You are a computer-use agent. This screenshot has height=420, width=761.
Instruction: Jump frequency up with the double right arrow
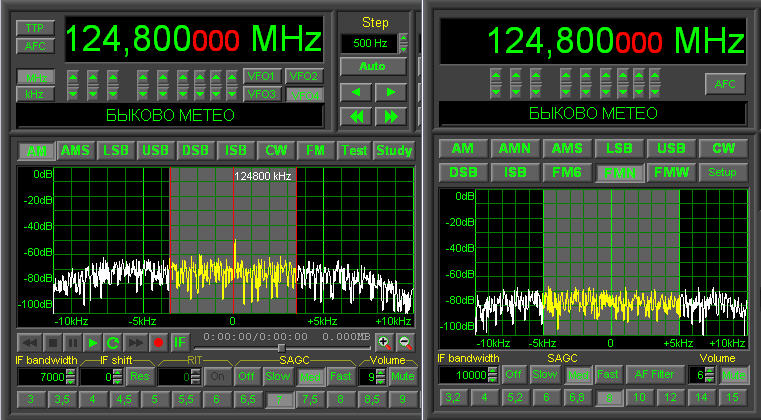(391, 117)
